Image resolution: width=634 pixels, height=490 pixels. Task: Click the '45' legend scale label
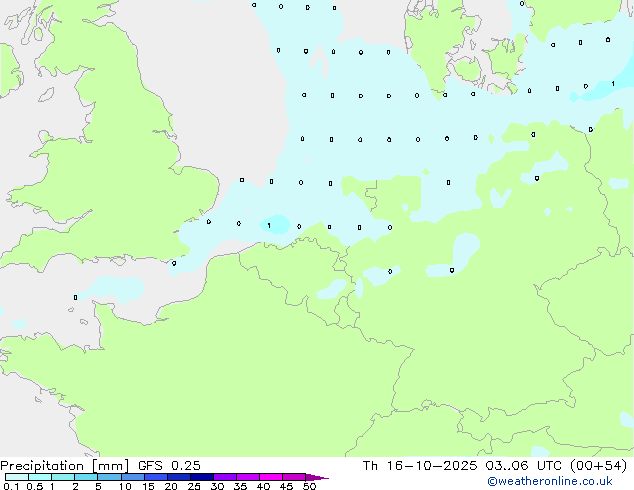(x=286, y=486)
